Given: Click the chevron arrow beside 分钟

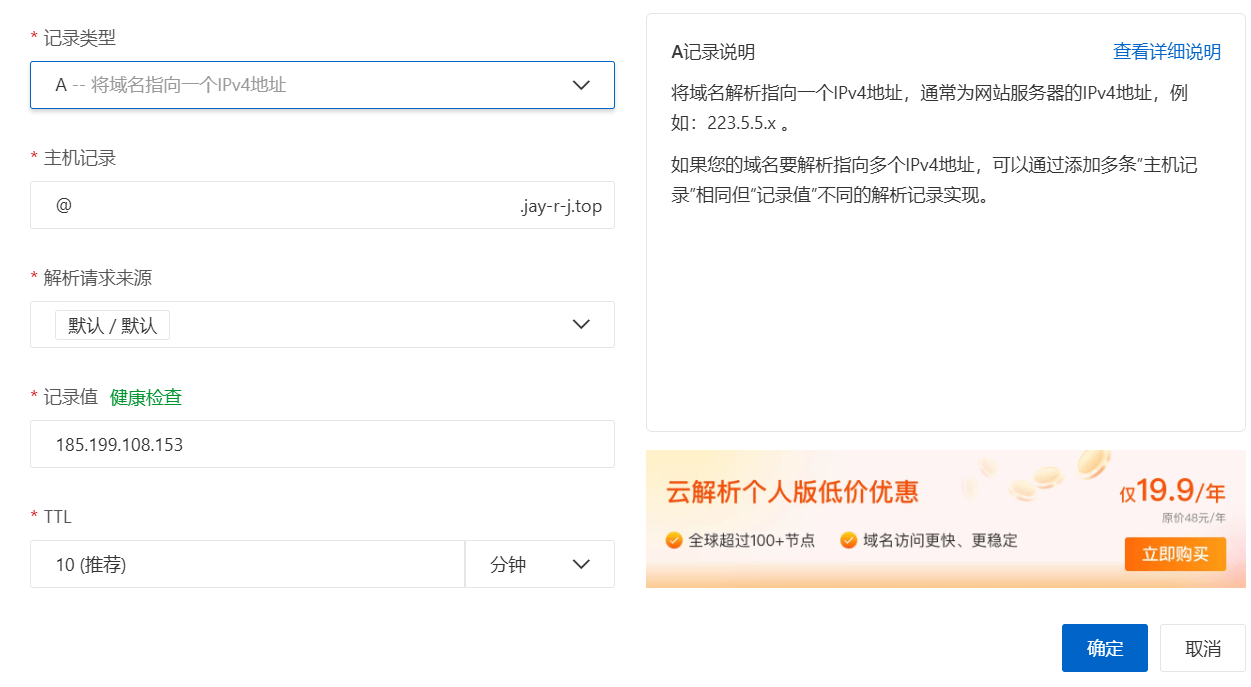Looking at the screenshot, I should coord(581,564).
